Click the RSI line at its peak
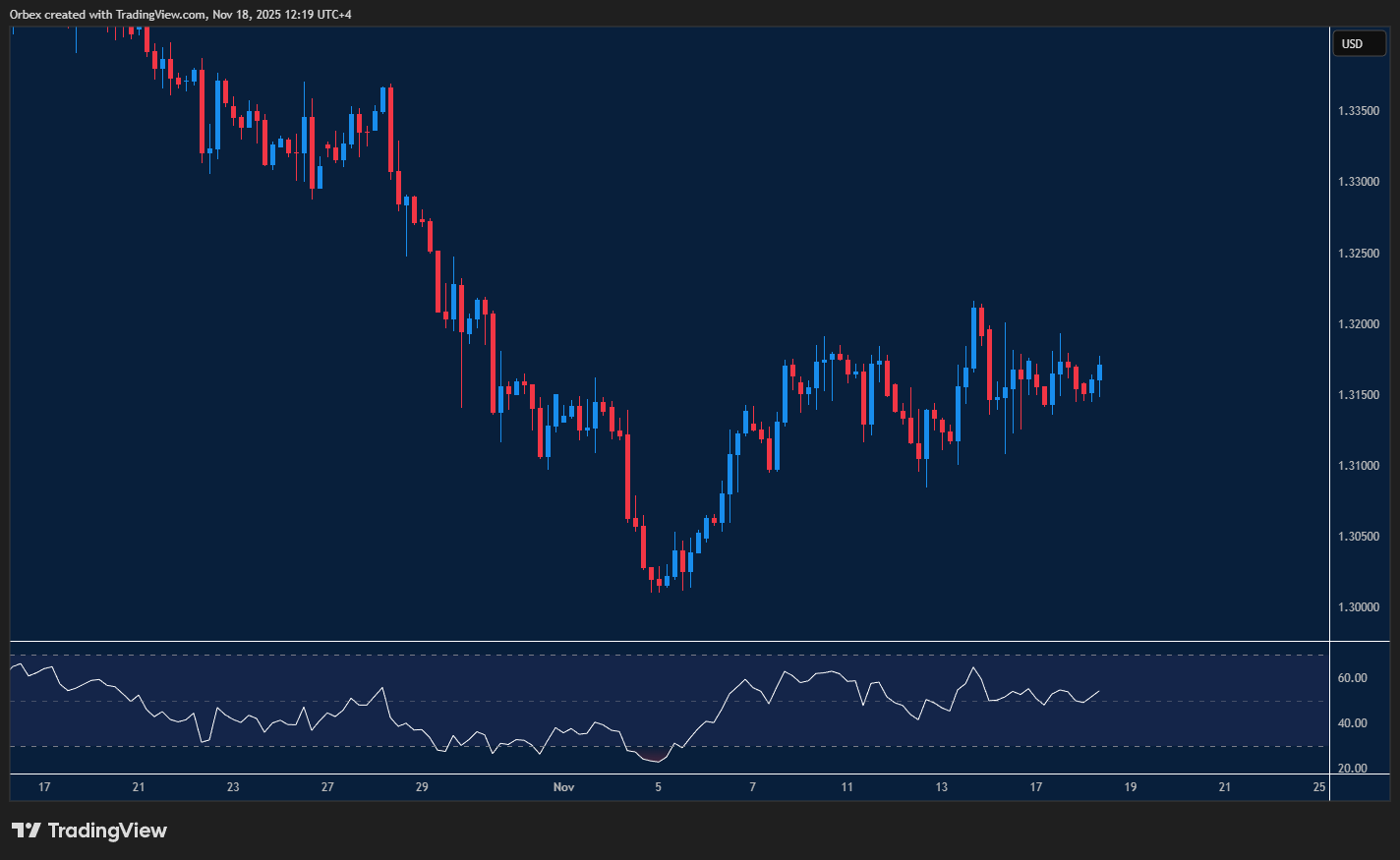 click(x=974, y=666)
